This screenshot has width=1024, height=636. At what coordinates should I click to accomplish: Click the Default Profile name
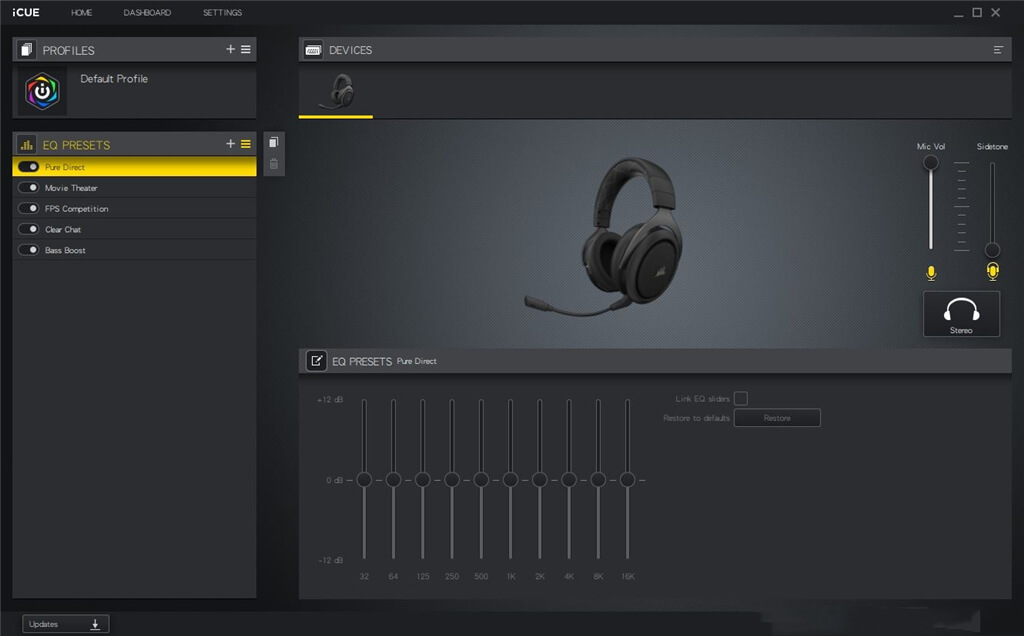pyautogui.click(x=114, y=79)
